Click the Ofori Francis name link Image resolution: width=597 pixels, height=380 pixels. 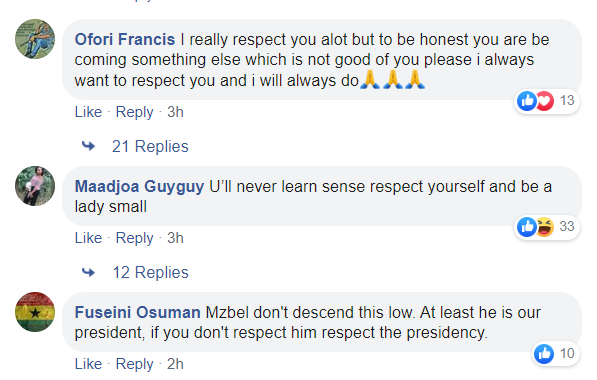point(125,40)
